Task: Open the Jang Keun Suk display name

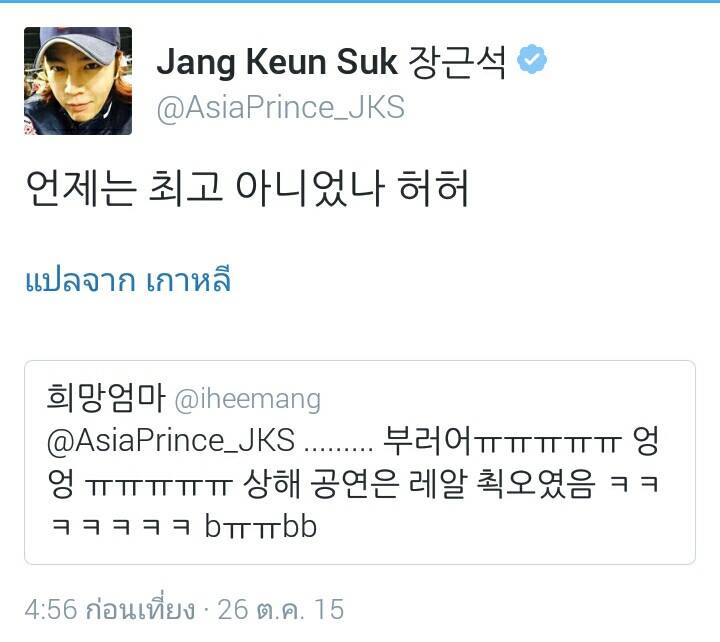Action: (277, 62)
